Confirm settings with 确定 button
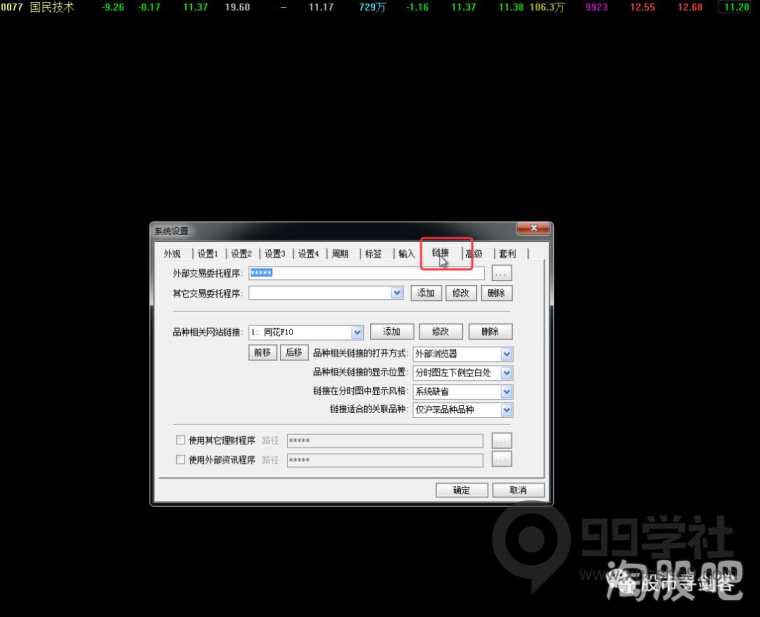Screen dimensions: 760x617 [461, 490]
